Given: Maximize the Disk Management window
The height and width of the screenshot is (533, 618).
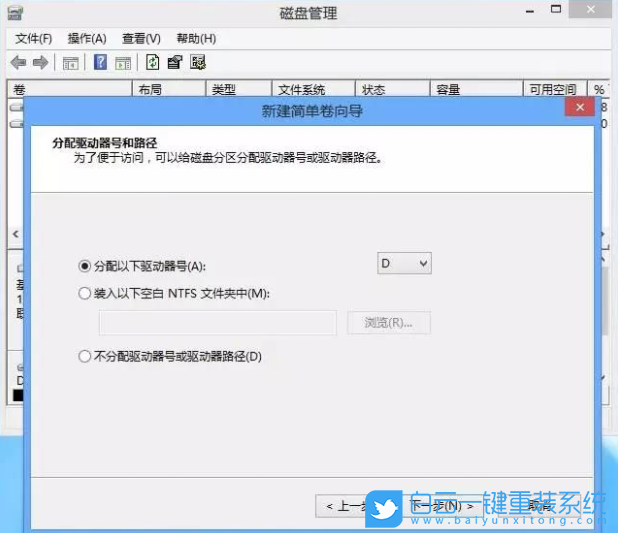Looking at the screenshot, I should 556,9.
